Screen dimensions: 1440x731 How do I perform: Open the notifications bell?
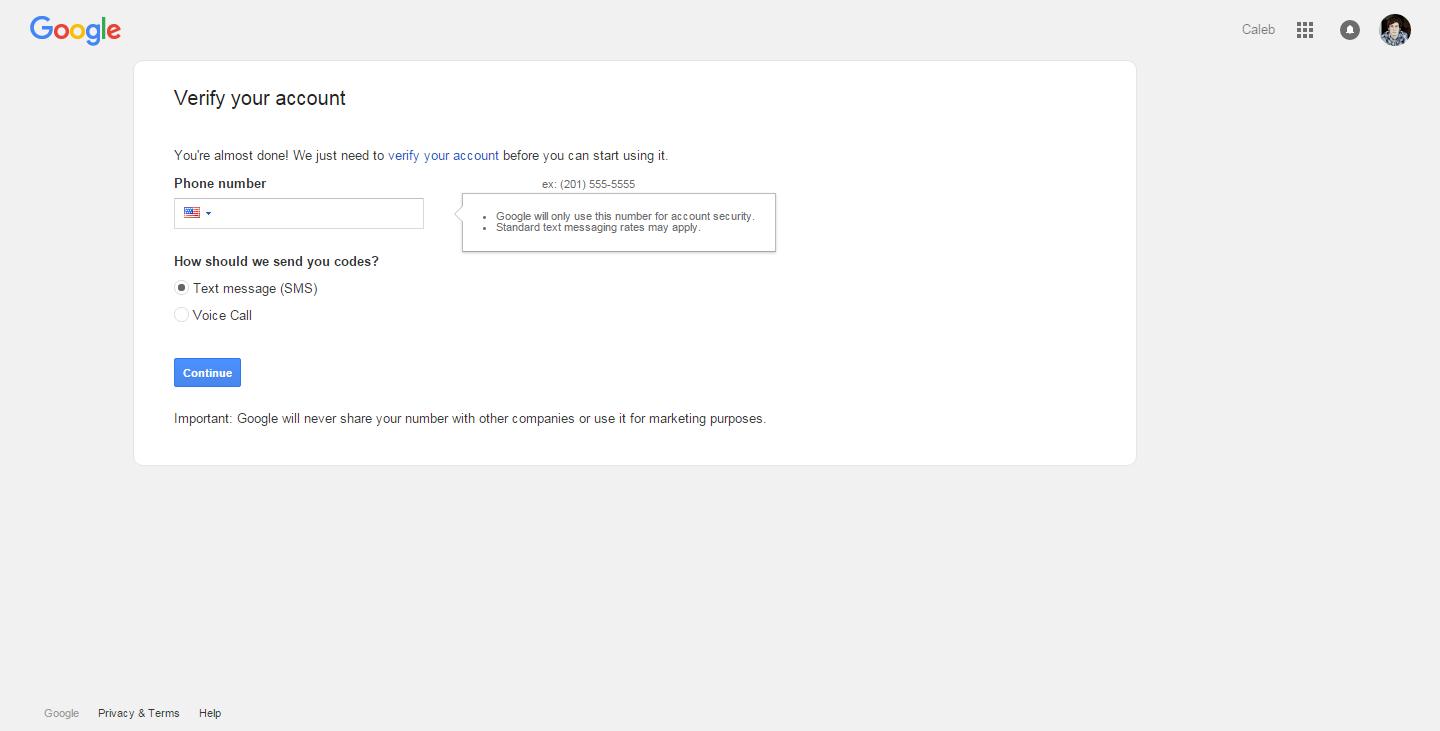(x=1349, y=30)
